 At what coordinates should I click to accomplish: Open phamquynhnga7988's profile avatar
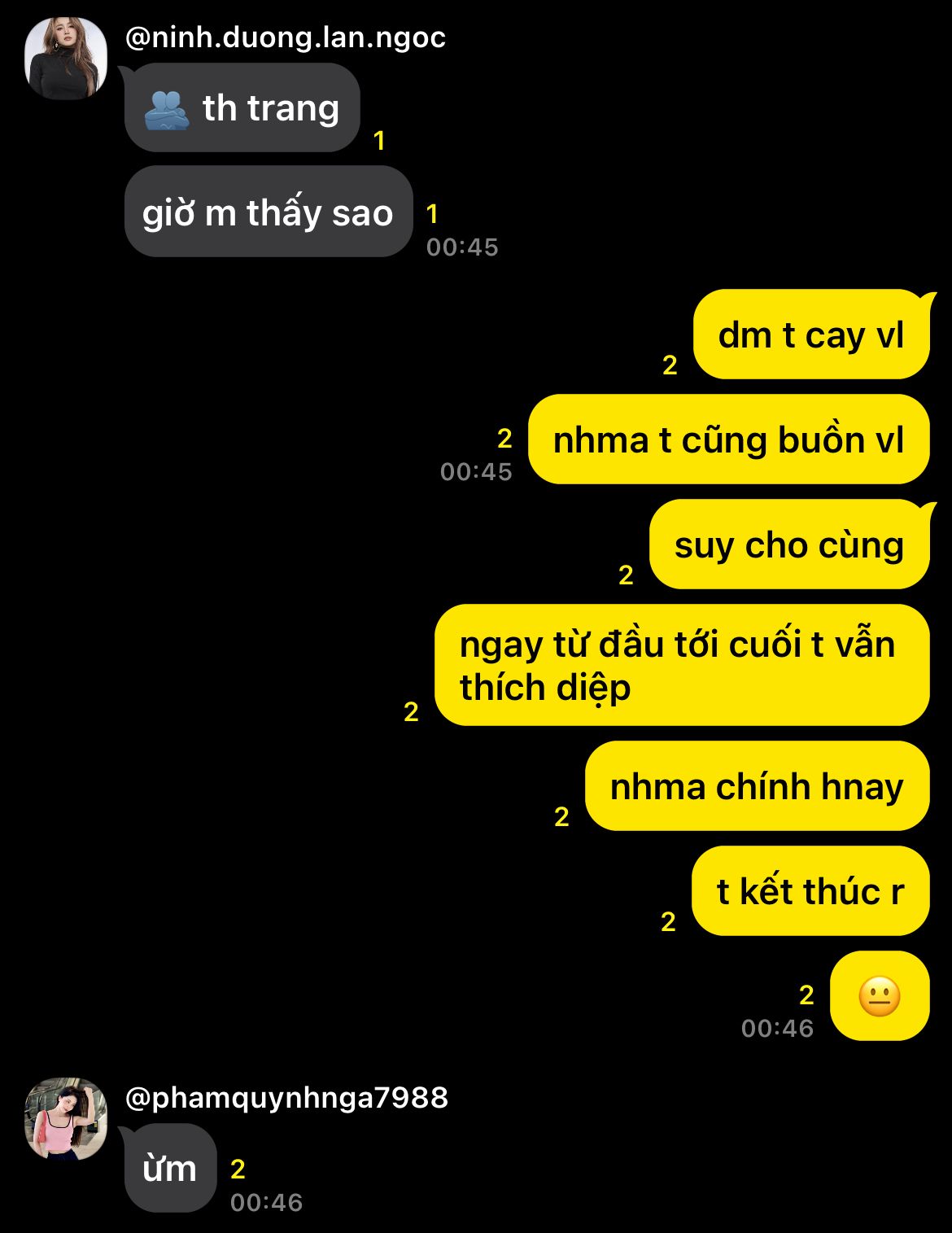[66, 1119]
